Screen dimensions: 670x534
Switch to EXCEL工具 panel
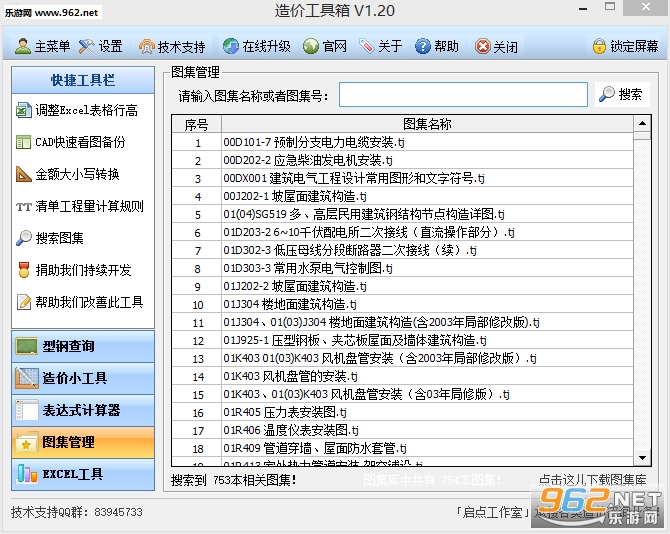[83, 474]
